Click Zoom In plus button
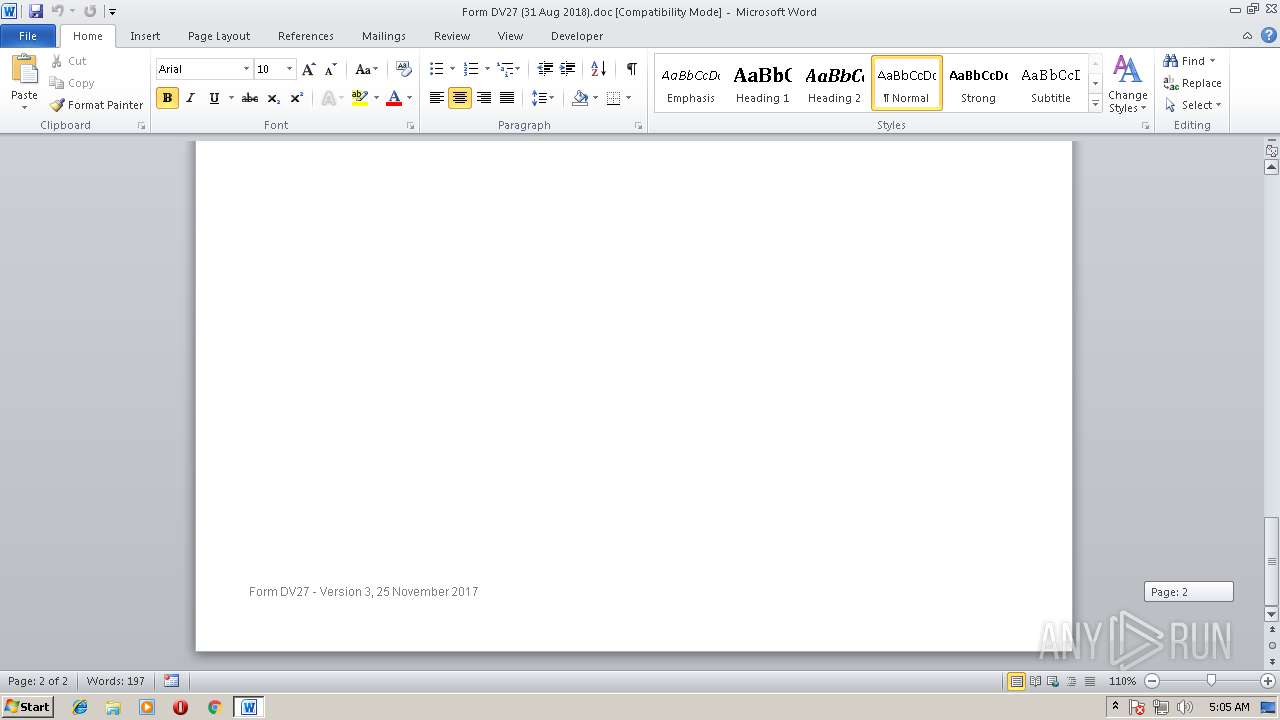 click(x=1268, y=681)
